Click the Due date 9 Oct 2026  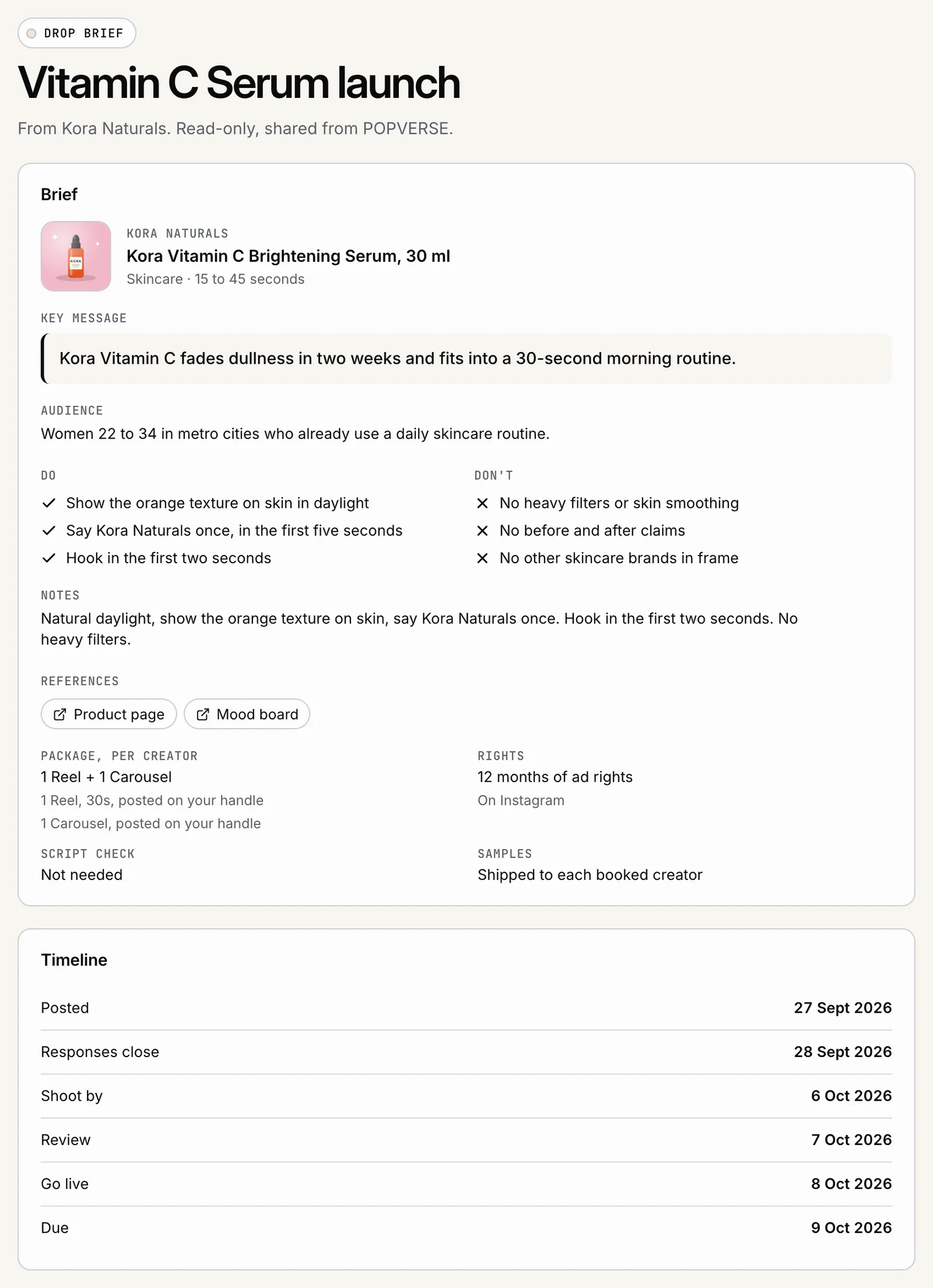[x=851, y=1227]
